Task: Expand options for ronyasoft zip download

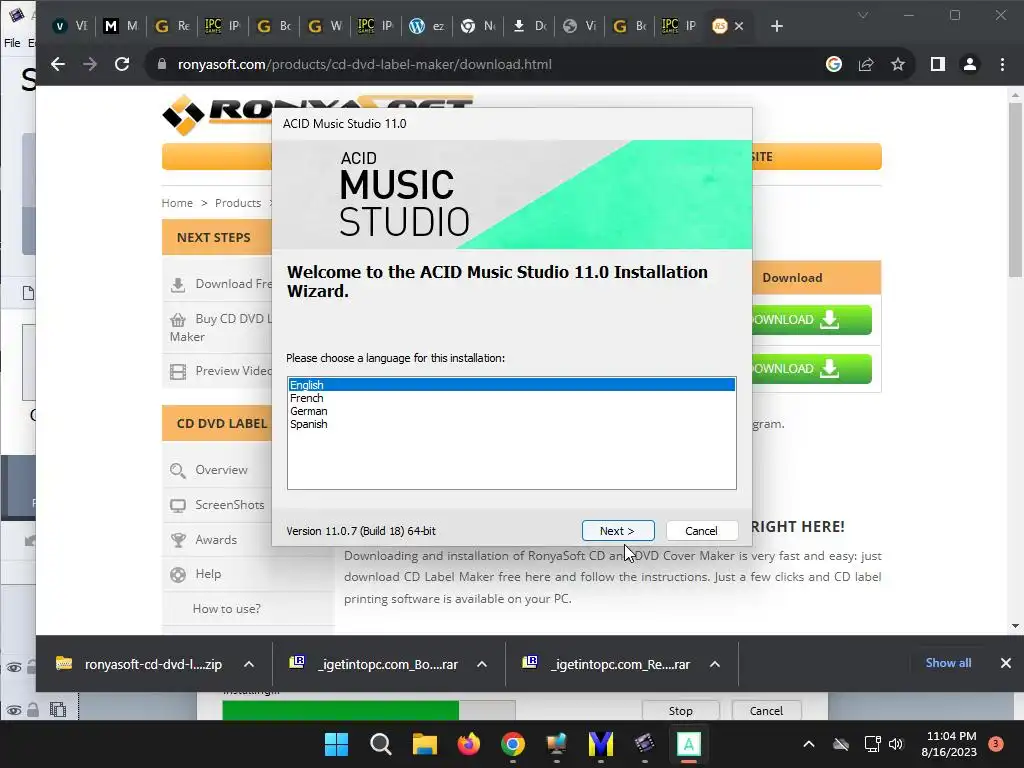Action: (249, 664)
